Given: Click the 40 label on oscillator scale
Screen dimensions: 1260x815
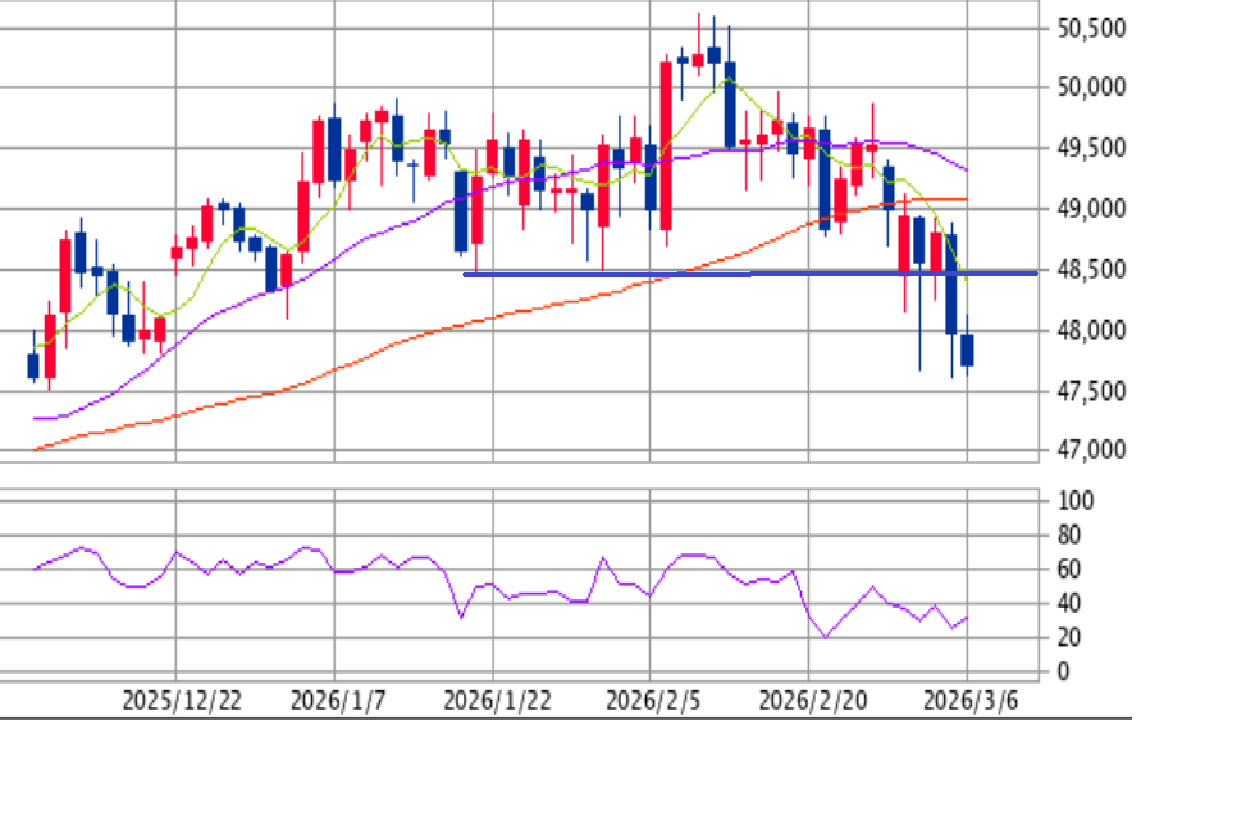Looking at the screenshot, I should point(1071,604).
